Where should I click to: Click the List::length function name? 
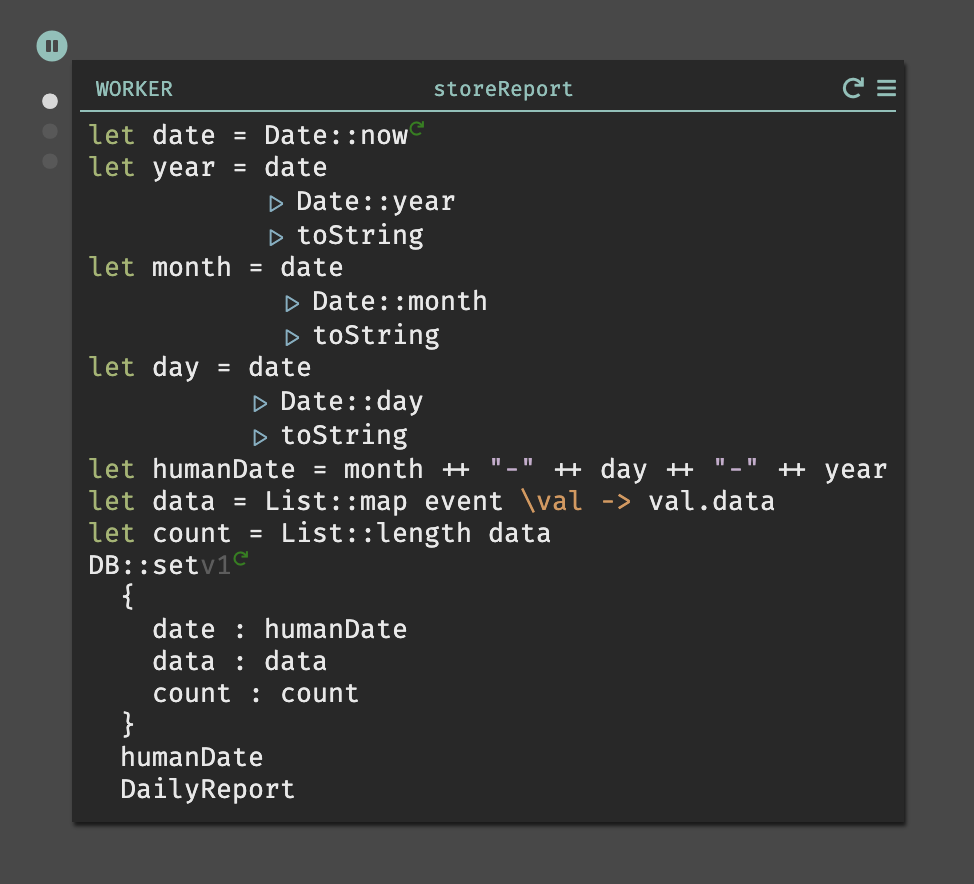[375, 534]
